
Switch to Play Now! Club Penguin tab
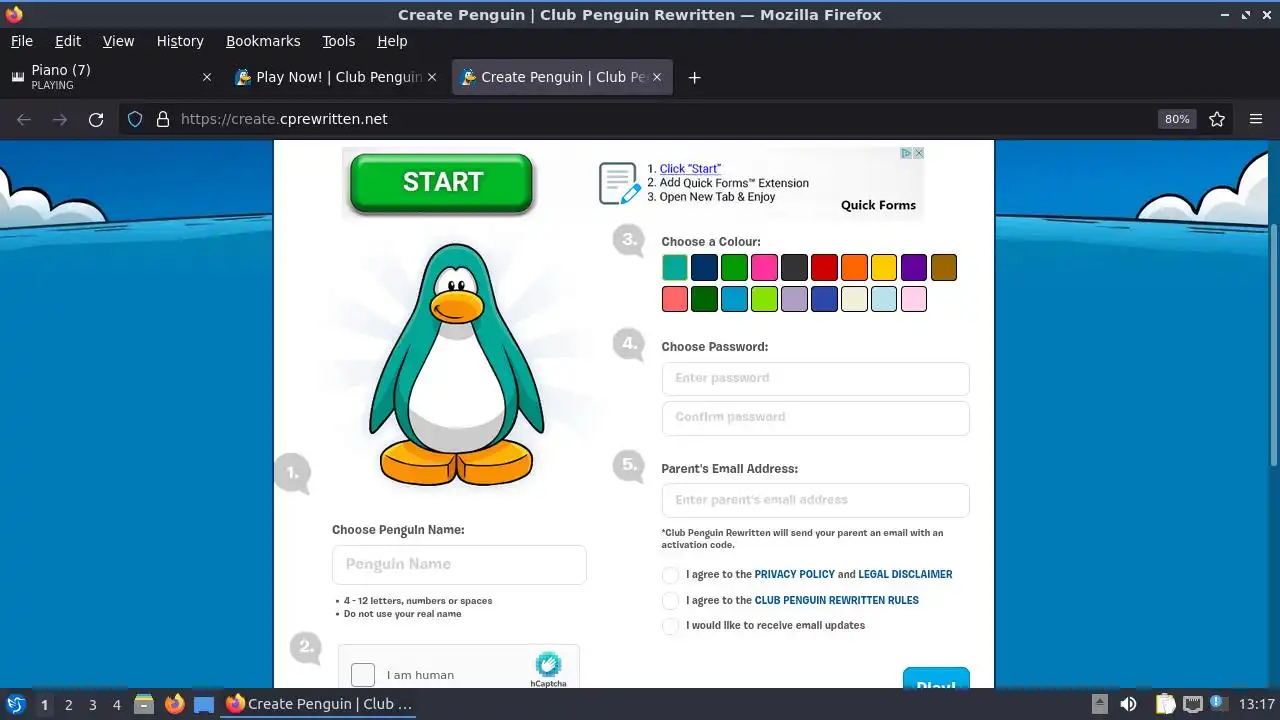[337, 77]
